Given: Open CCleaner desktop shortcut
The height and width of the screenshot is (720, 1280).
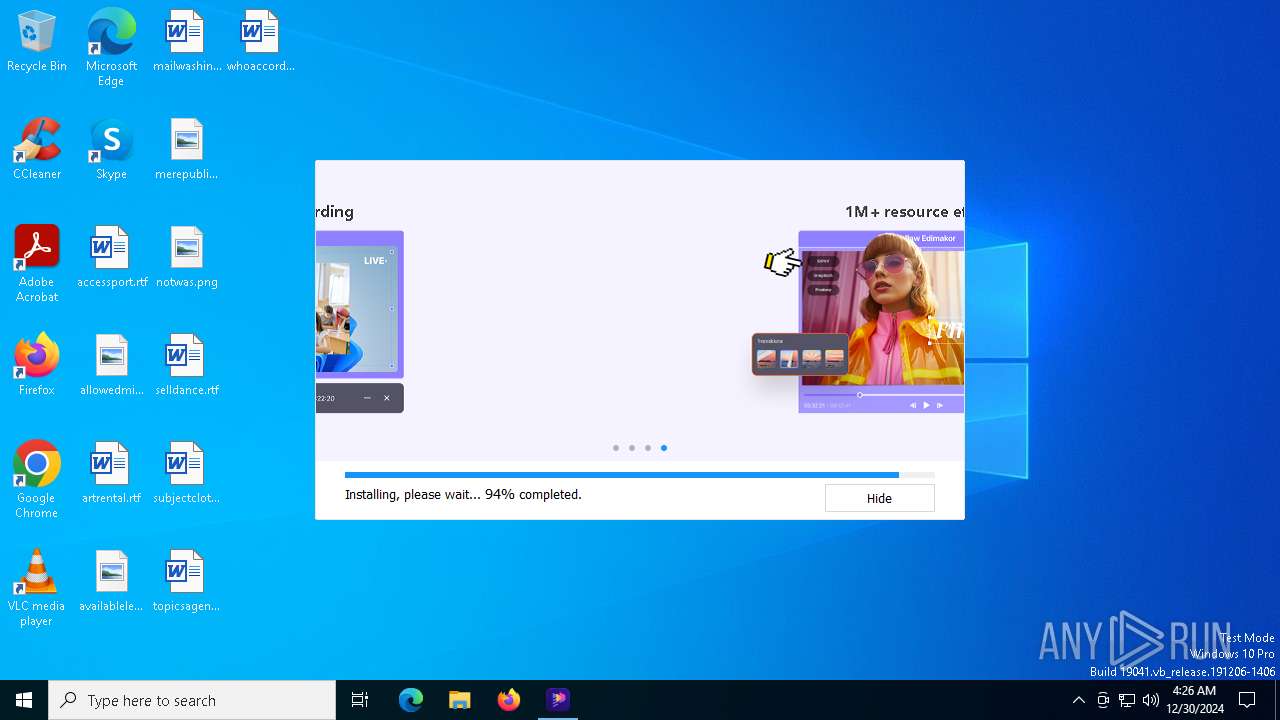Looking at the screenshot, I should pyautogui.click(x=37, y=149).
